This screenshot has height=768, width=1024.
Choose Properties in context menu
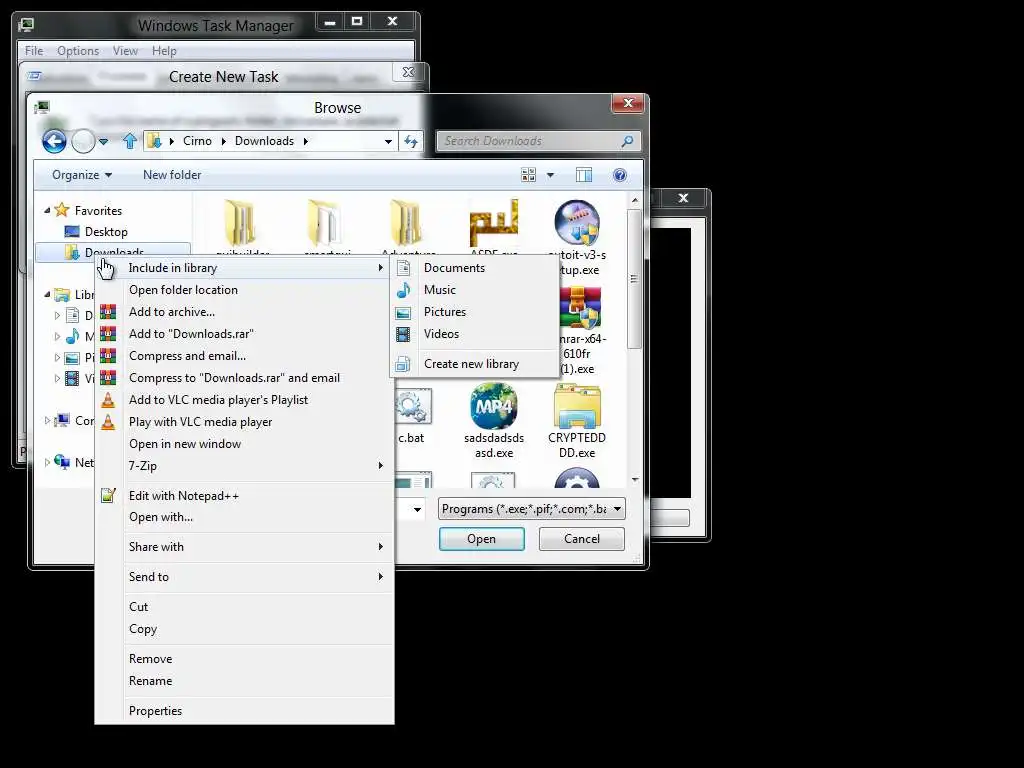244,711
